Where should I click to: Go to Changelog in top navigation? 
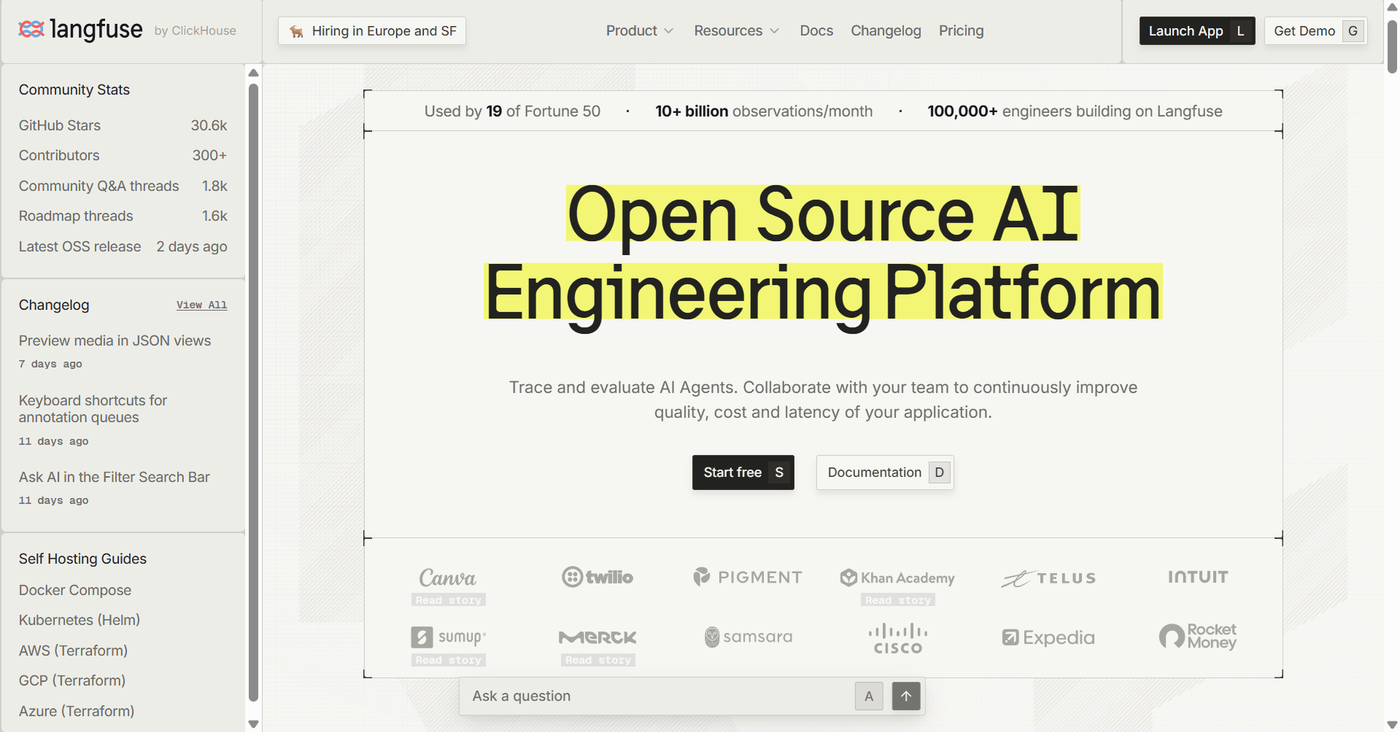point(886,31)
